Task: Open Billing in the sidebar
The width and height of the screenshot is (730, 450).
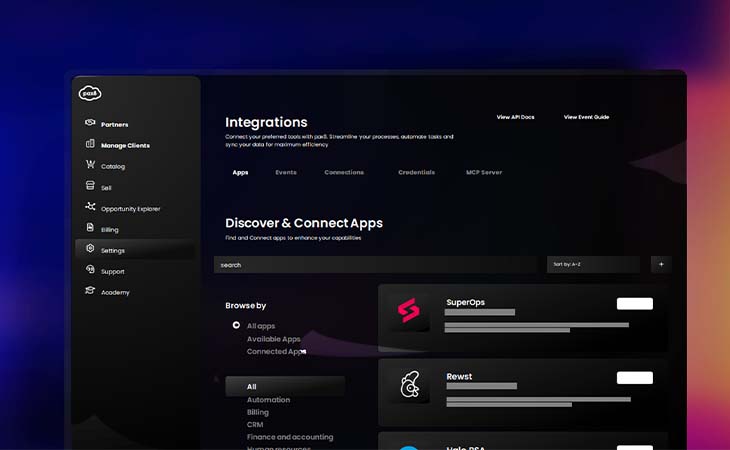Action: tap(109, 230)
